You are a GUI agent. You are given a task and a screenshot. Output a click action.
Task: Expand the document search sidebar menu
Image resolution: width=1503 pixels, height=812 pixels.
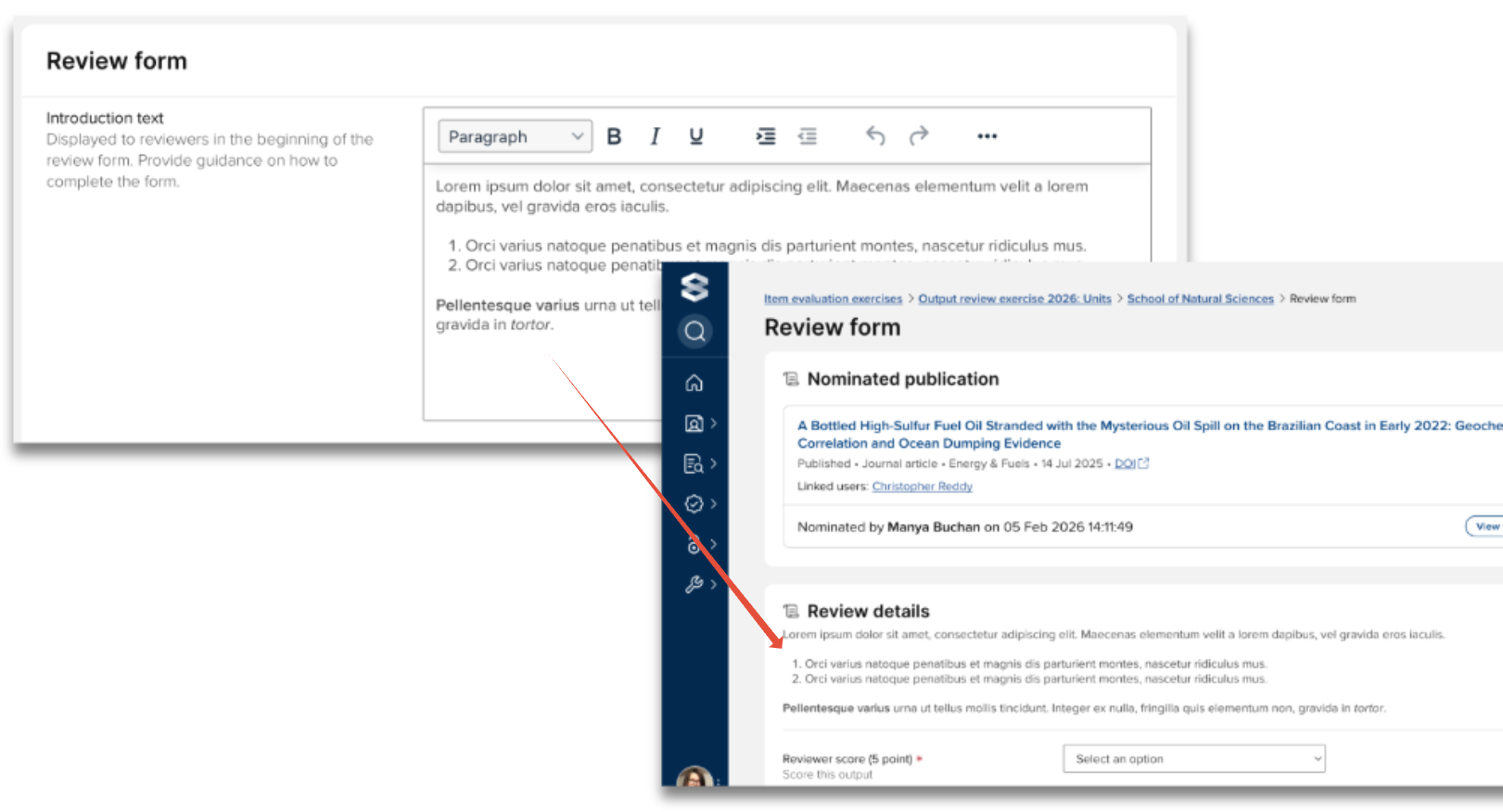pyautogui.click(x=694, y=463)
